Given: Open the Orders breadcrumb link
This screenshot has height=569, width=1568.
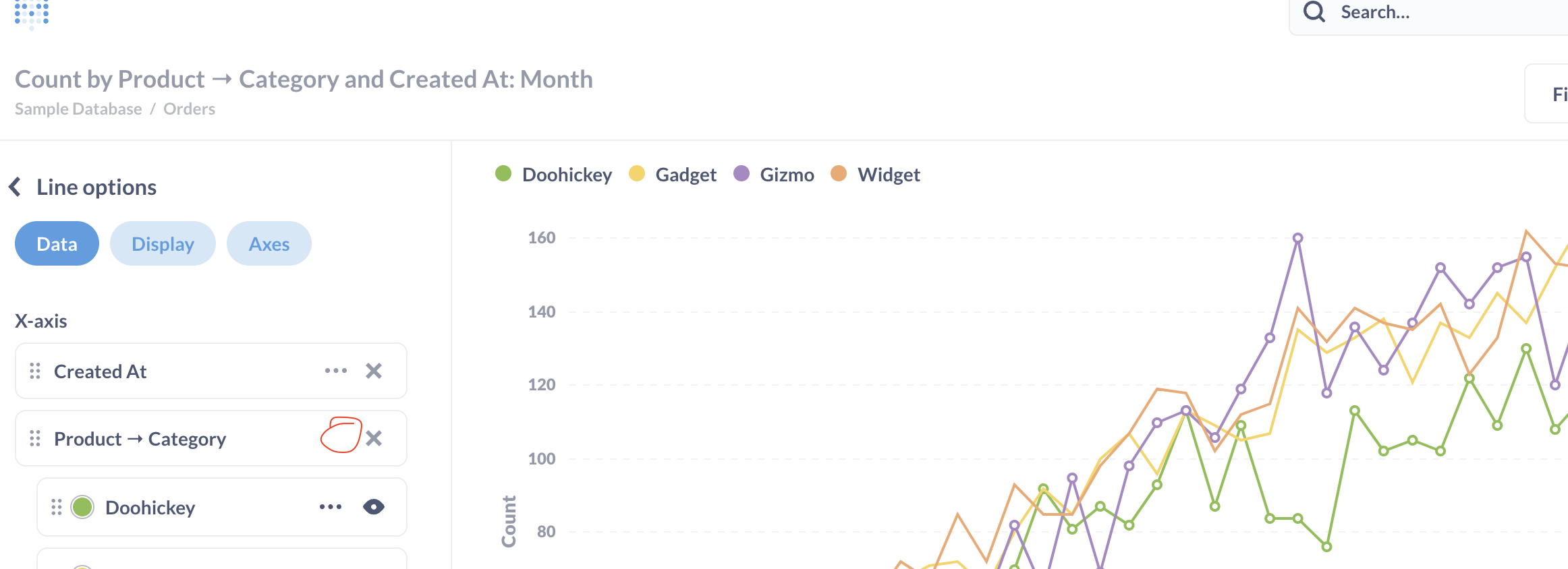Looking at the screenshot, I should click(190, 109).
